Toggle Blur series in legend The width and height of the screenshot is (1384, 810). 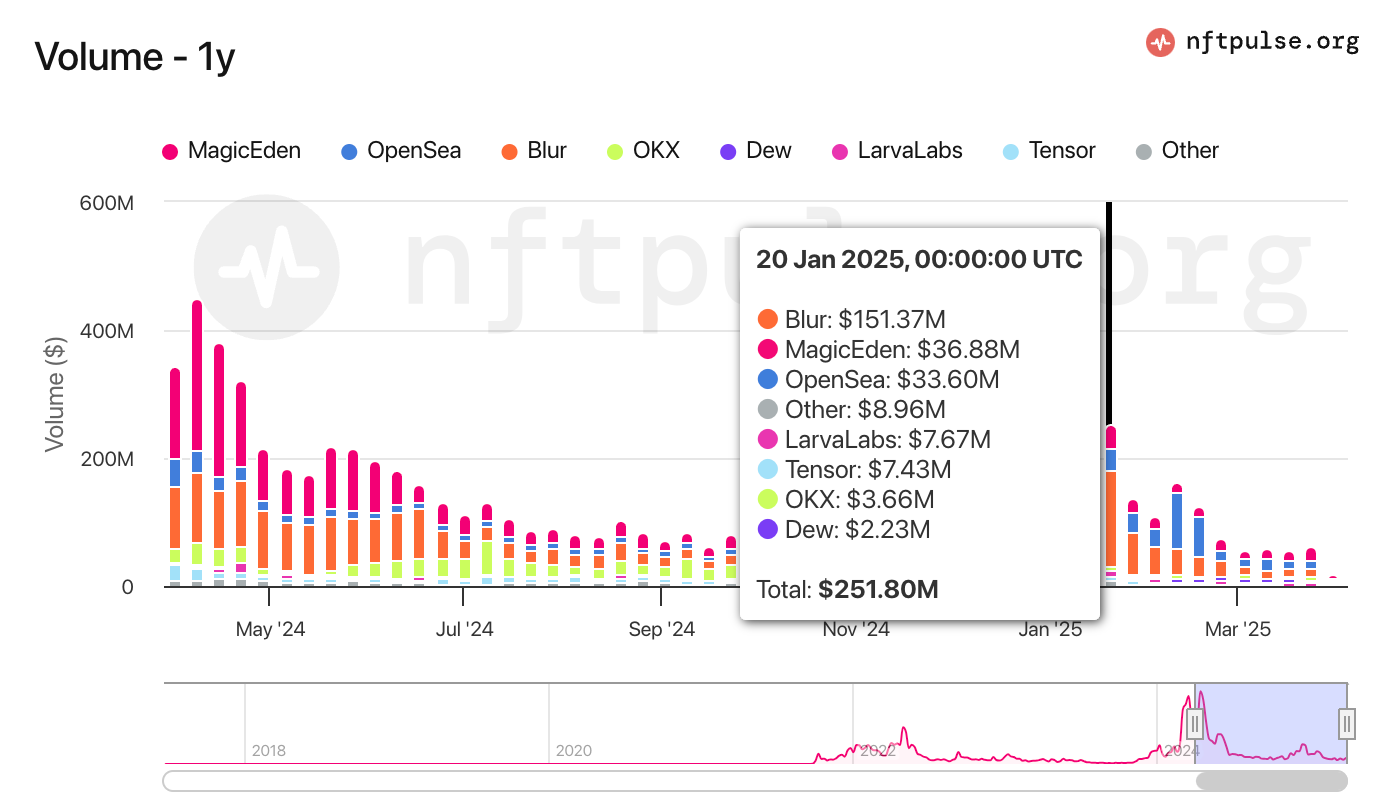point(535,151)
